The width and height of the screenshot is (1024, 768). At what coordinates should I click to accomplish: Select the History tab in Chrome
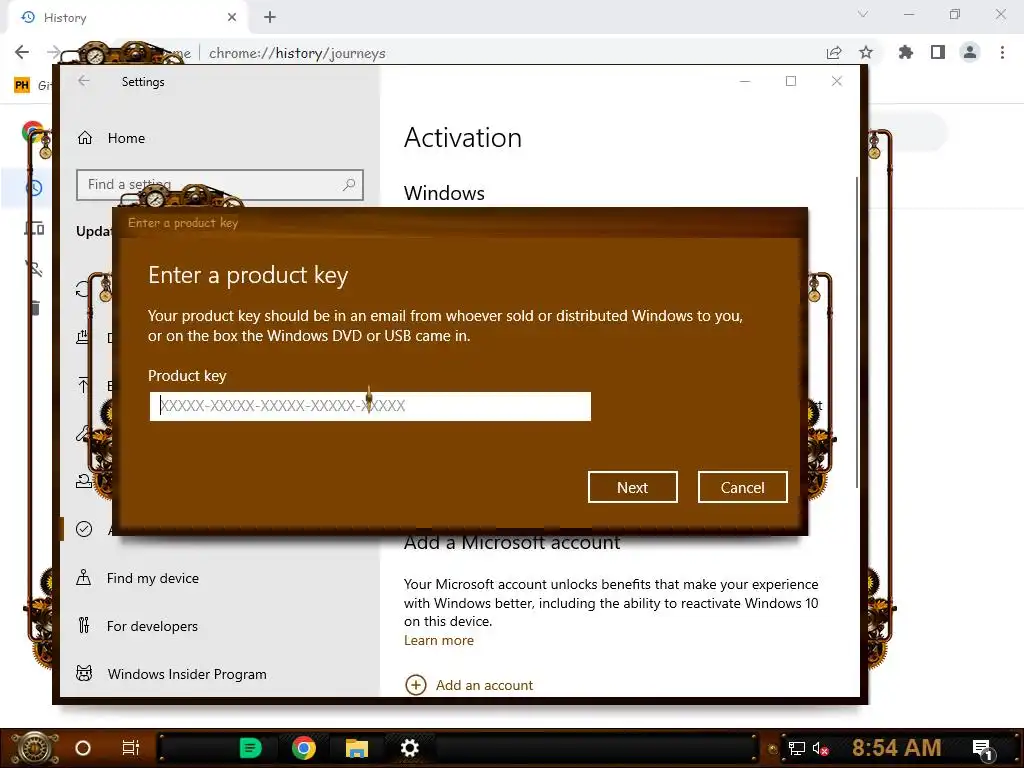tap(127, 18)
